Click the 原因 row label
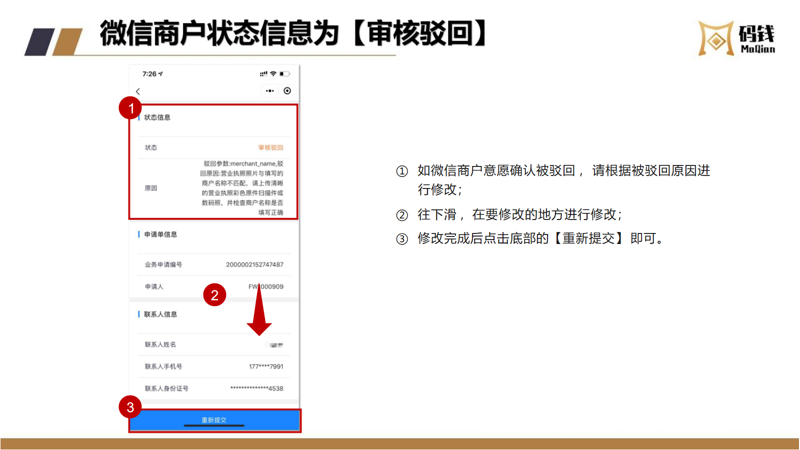This screenshot has height=450, width=800. pos(151,188)
